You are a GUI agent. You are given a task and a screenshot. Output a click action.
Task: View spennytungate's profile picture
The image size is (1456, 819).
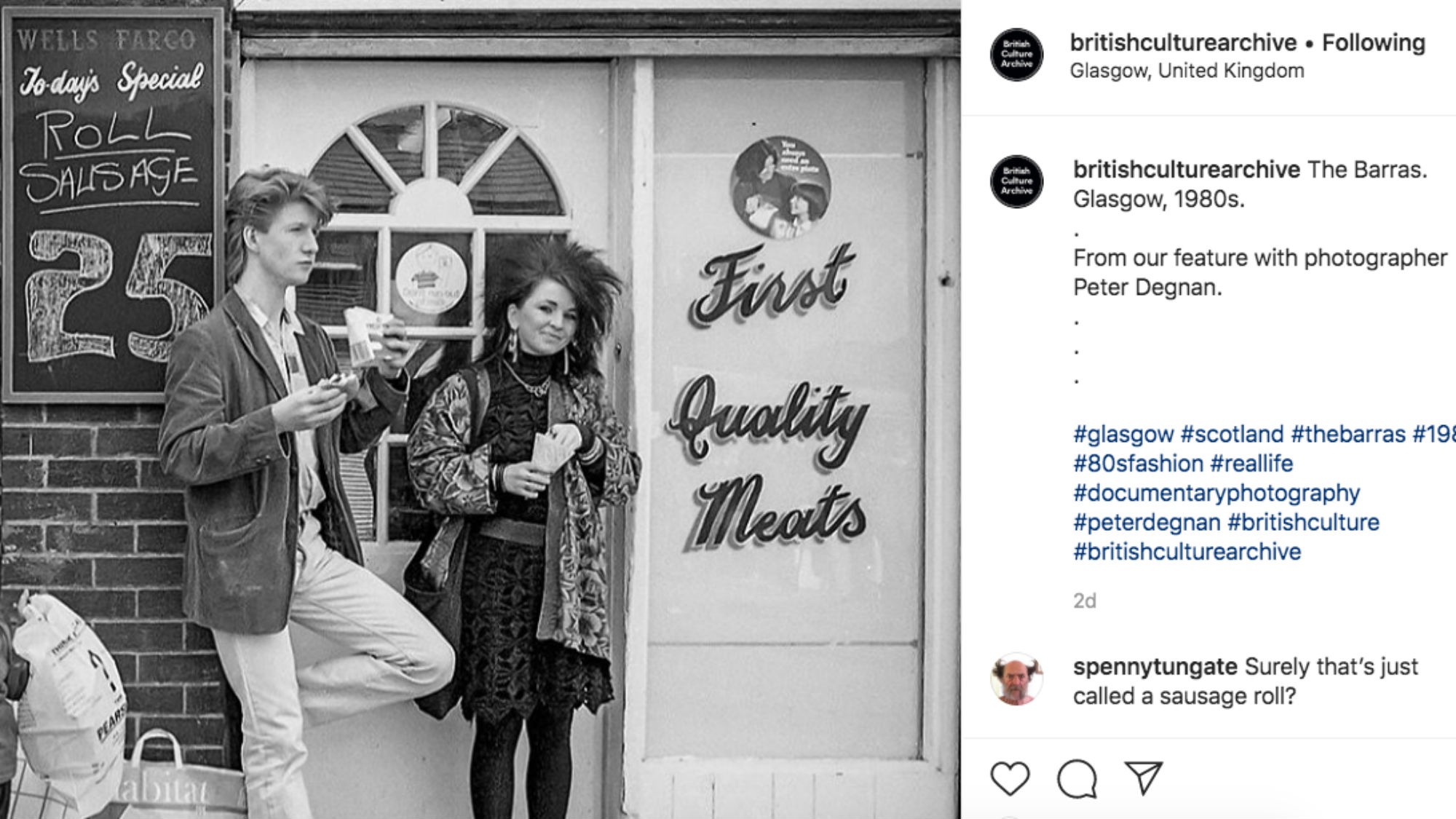(1016, 678)
